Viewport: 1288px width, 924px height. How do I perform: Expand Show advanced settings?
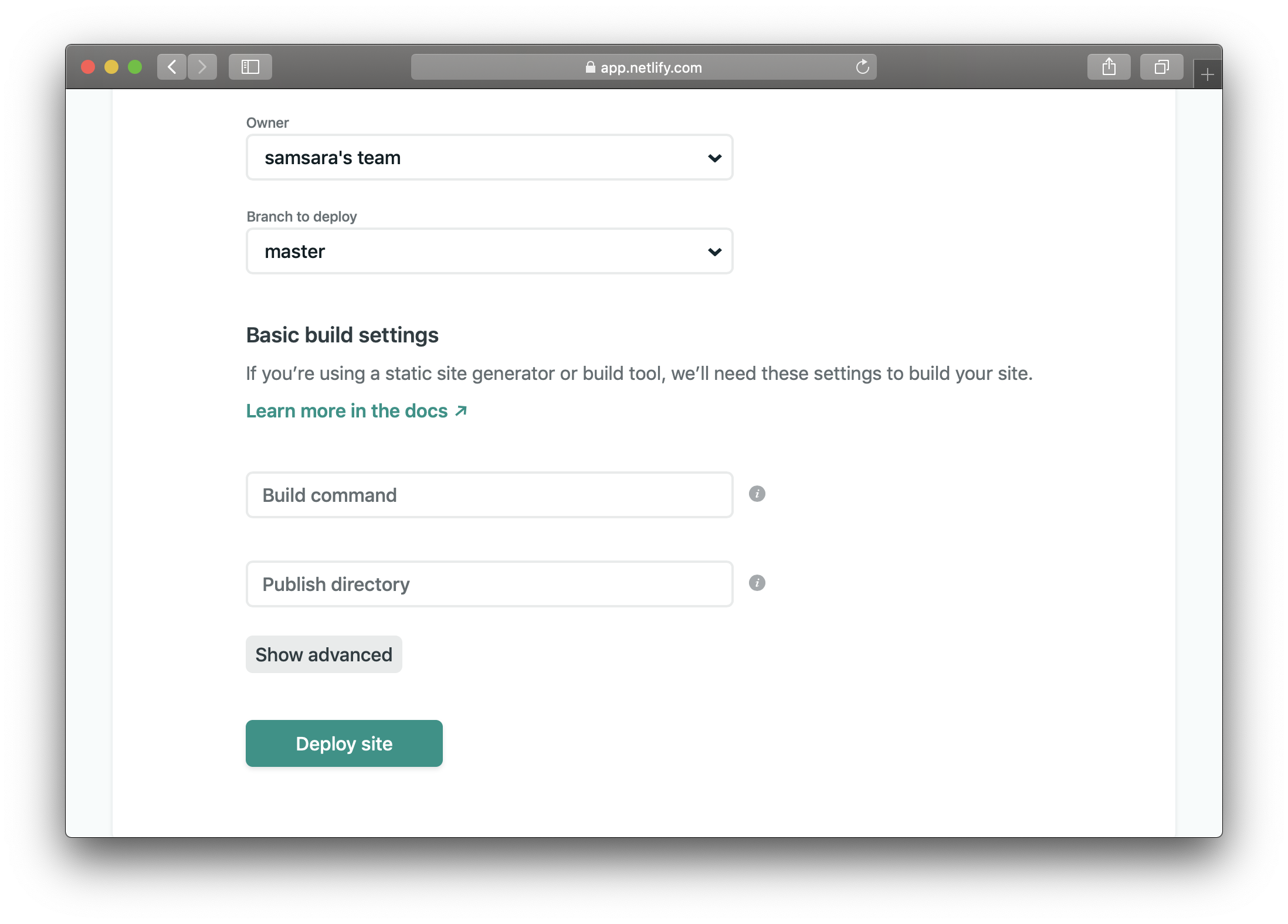pyautogui.click(x=324, y=654)
